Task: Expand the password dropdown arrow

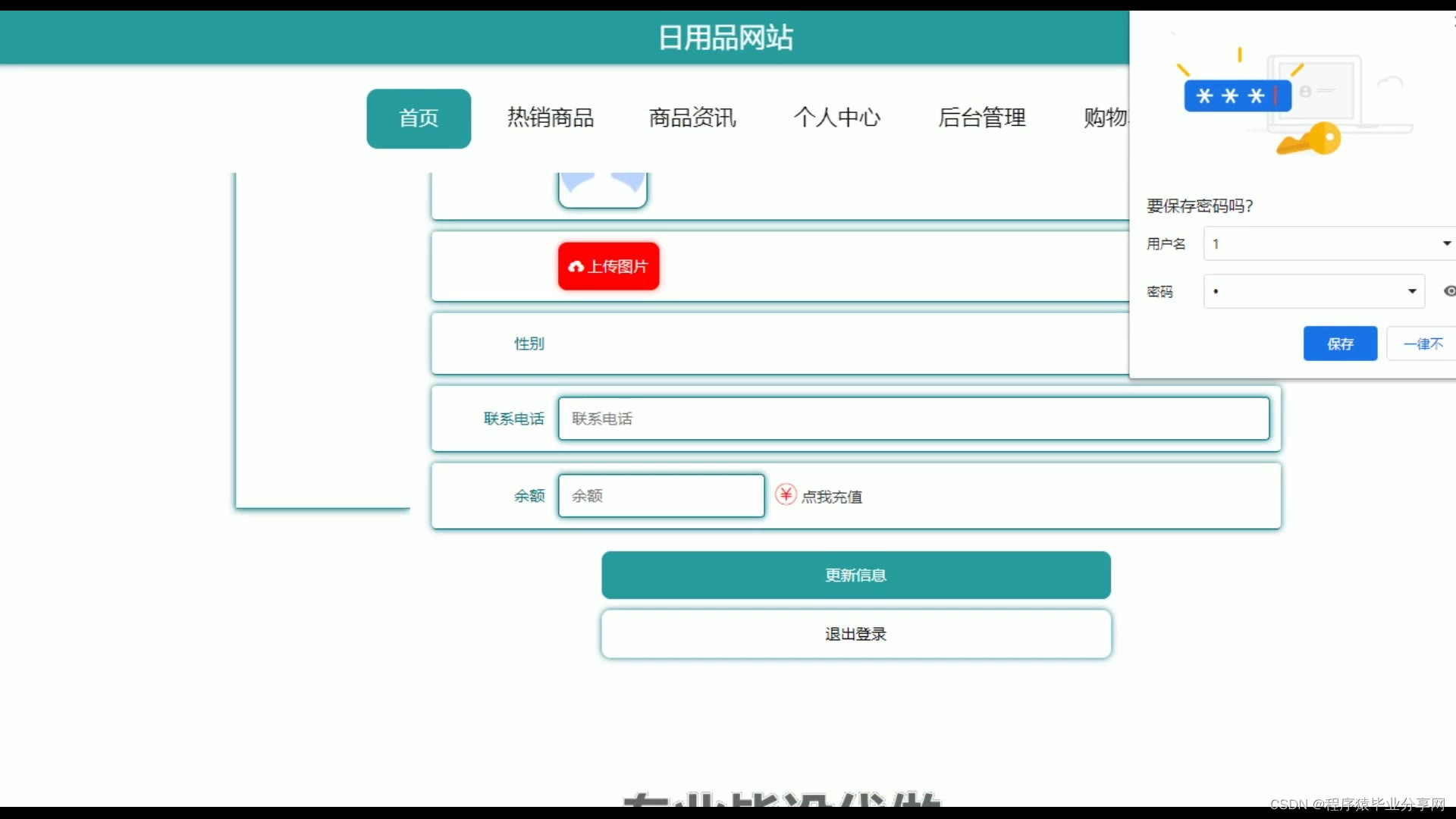Action: click(x=1412, y=291)
